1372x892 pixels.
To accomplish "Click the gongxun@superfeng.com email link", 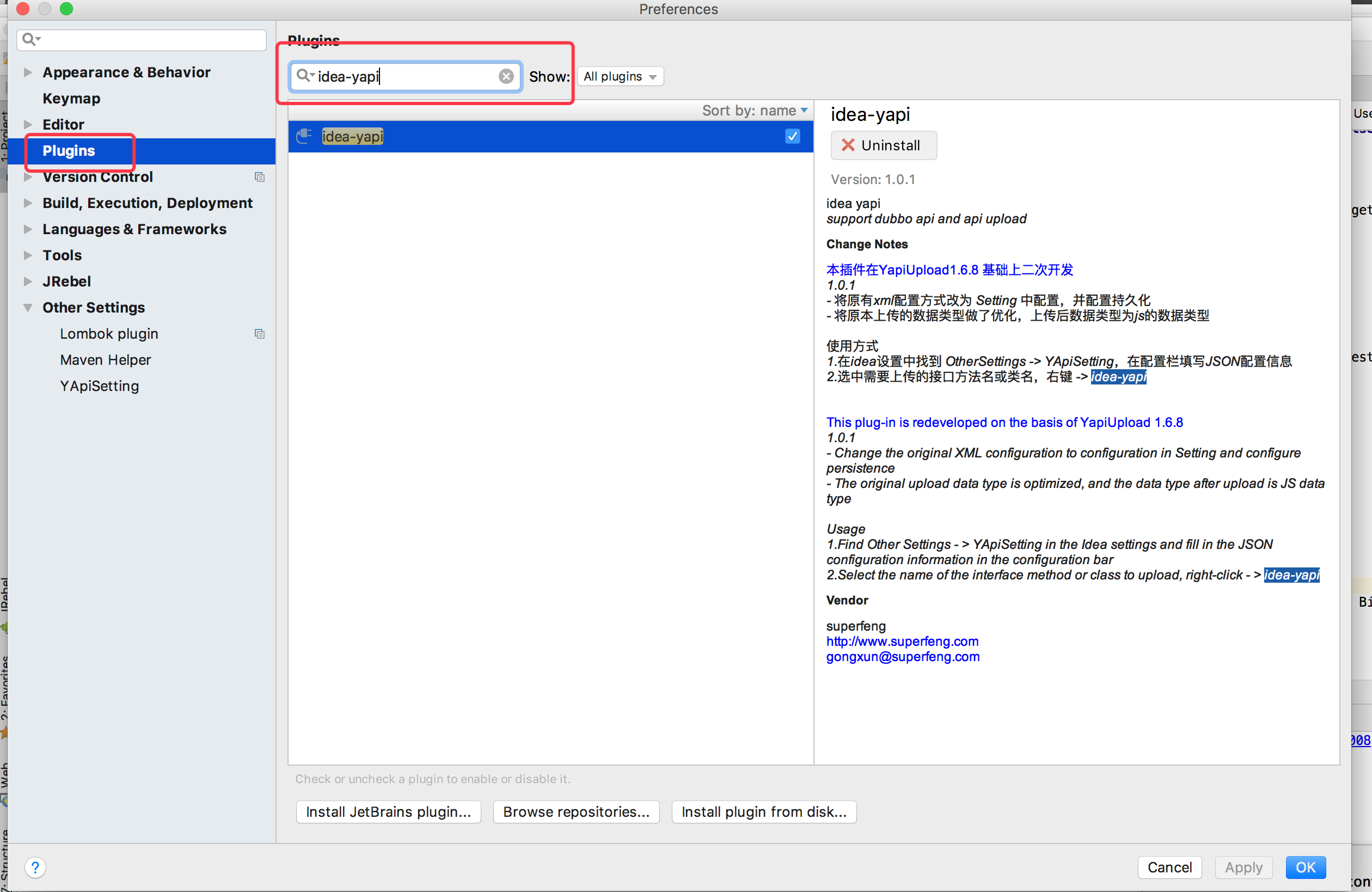I will coord(902,657).
